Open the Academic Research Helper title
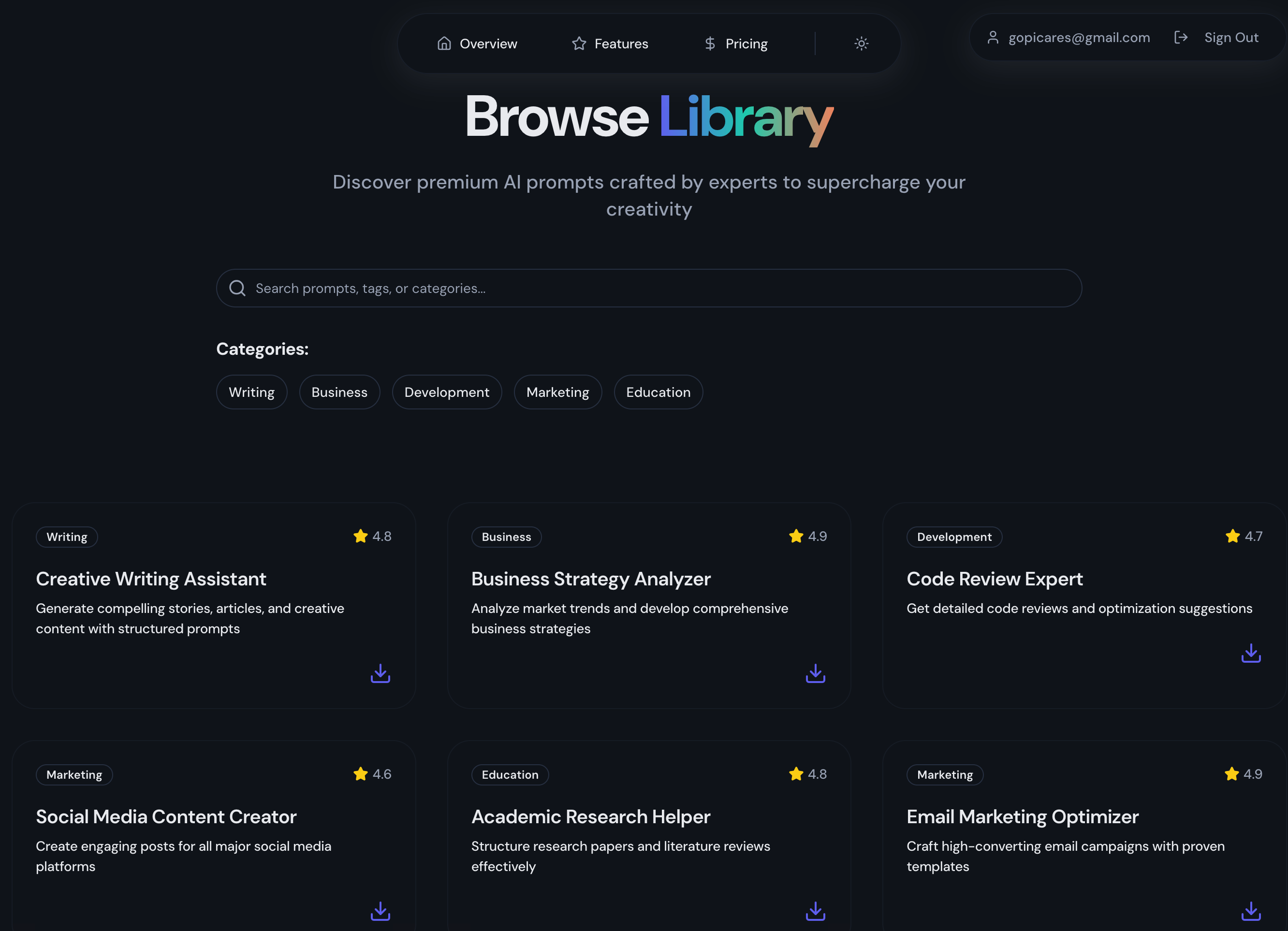The image size is (1288, 931). point(591,816)
